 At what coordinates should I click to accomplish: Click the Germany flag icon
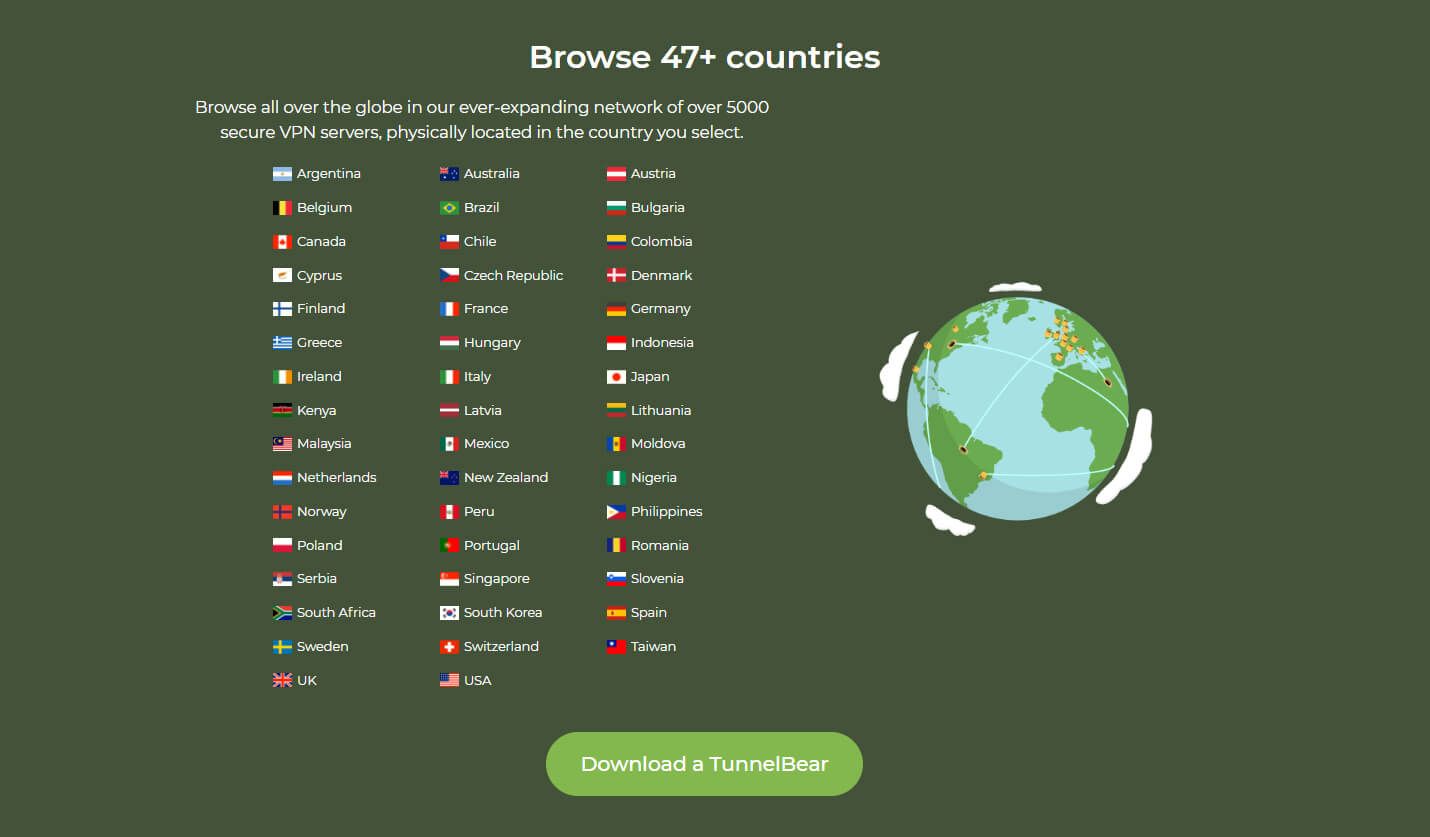(x=616, y=309)
